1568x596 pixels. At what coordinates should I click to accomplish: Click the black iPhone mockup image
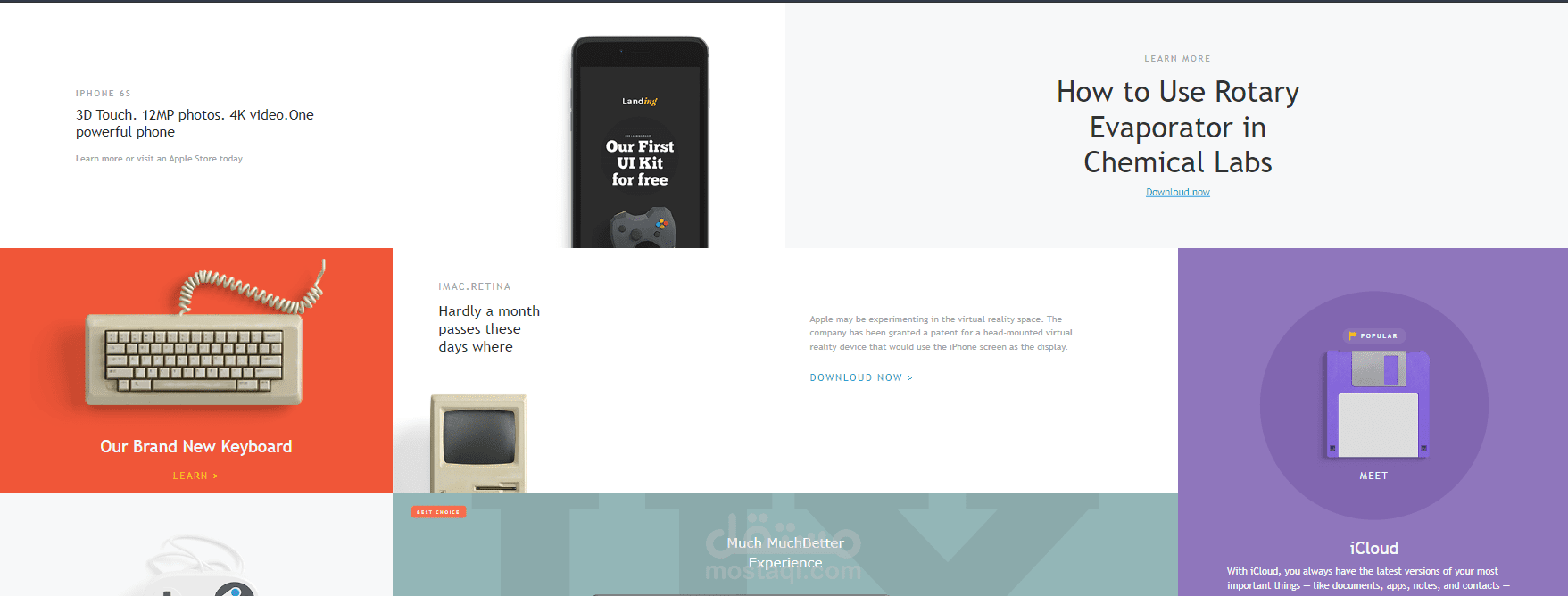coord(640,142)
